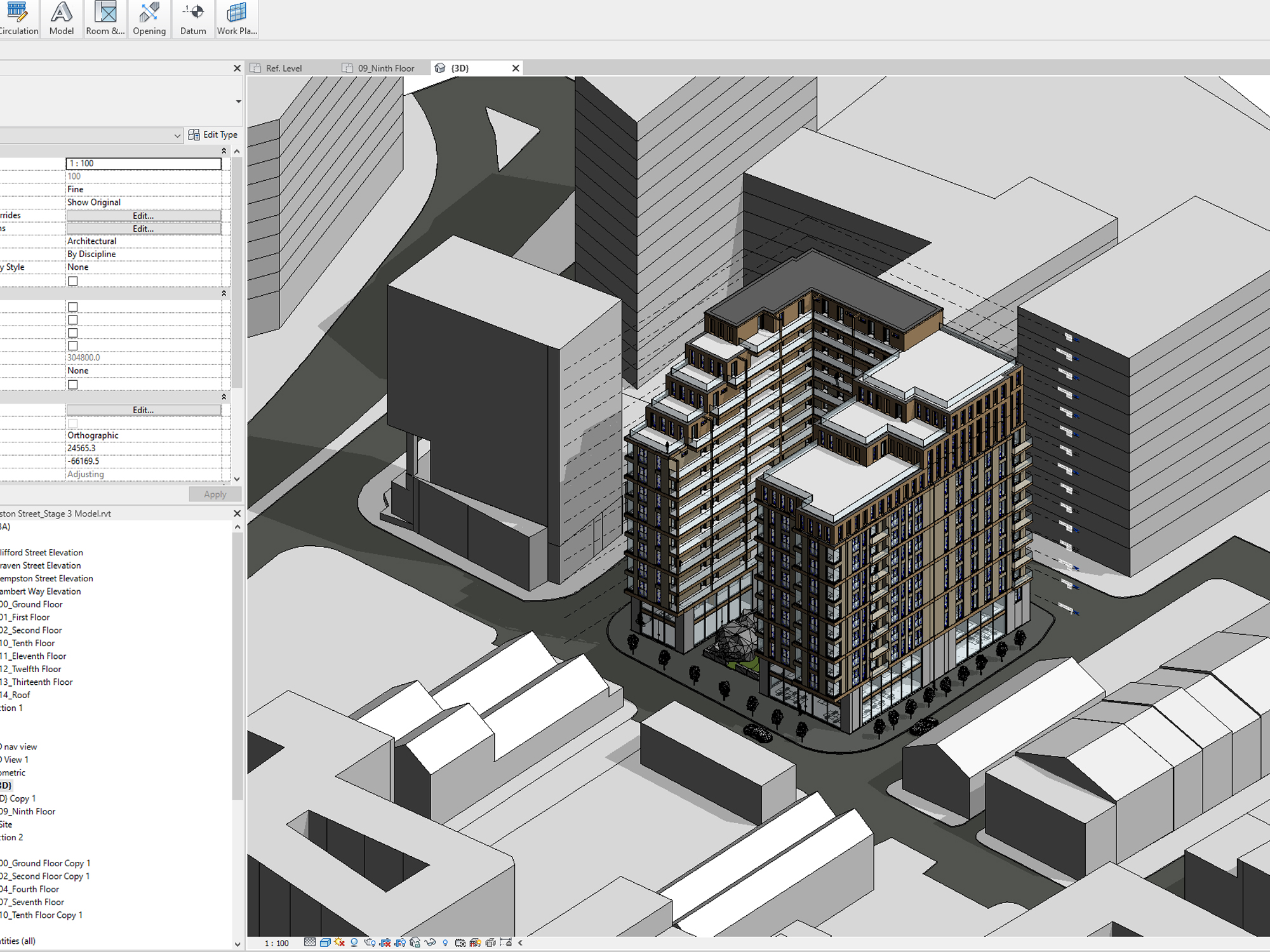This screenshot has width=1270, height=952.
Task: Toggle the Sun Path icon
Action: [x=338, y=943]
